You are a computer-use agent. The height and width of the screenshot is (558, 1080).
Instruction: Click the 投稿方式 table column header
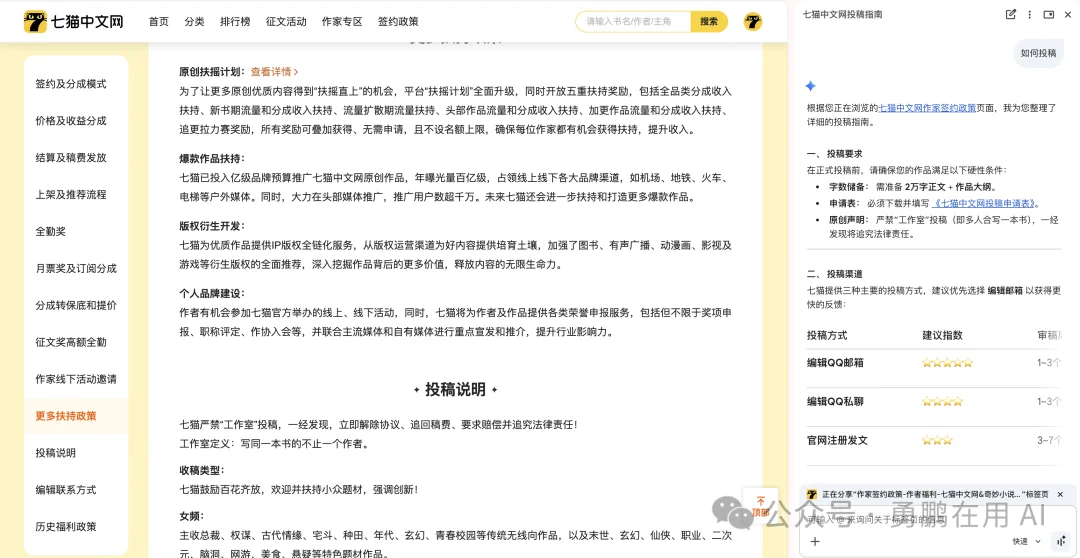click(827, 335)
